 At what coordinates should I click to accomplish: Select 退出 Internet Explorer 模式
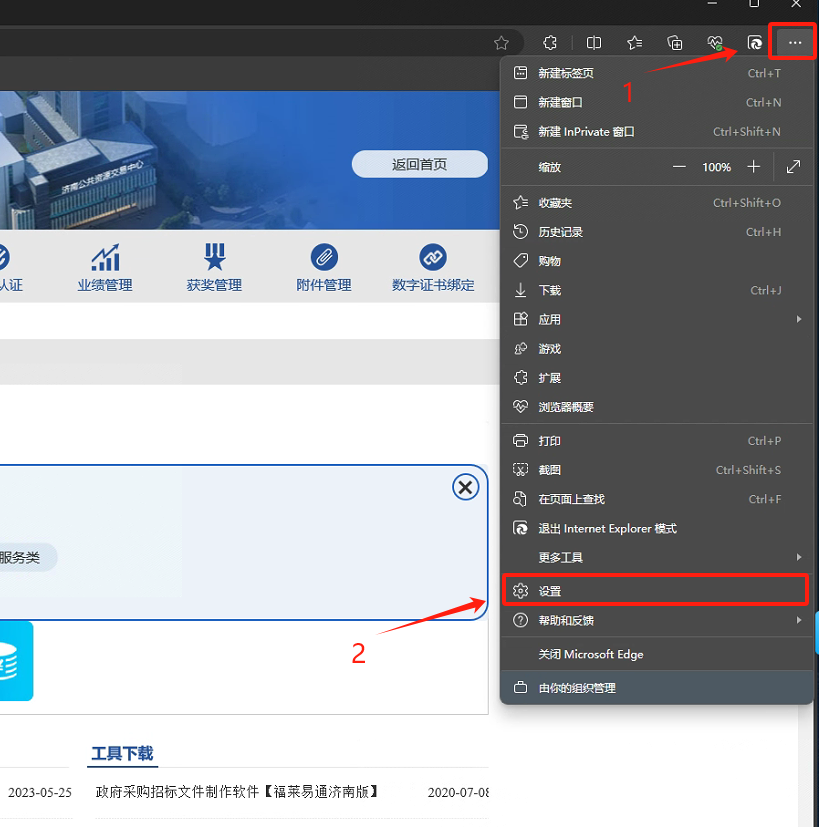607,528
